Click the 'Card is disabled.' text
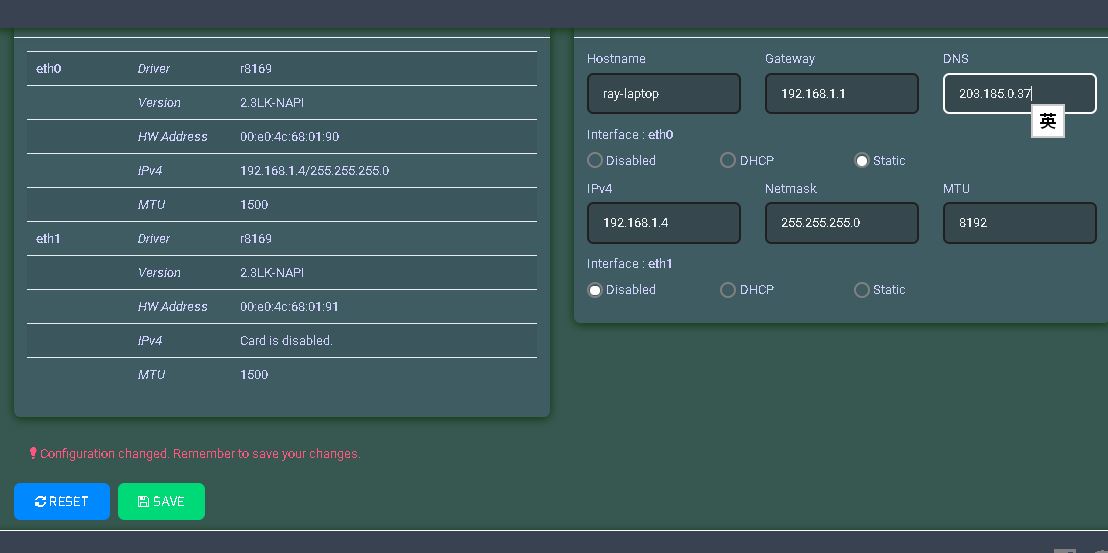 pos(286,340)
